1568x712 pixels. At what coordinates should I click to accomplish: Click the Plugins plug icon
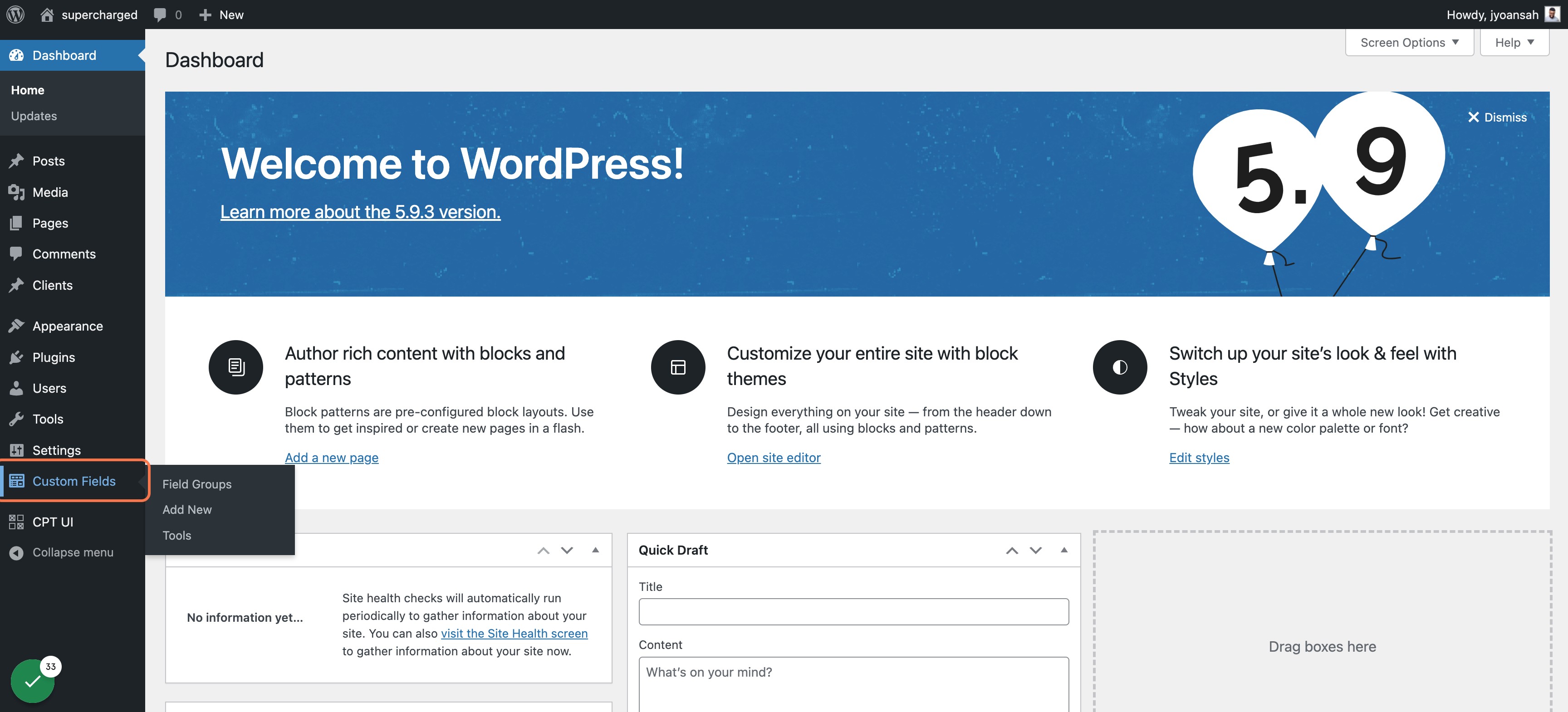click(x=16, y=357)
